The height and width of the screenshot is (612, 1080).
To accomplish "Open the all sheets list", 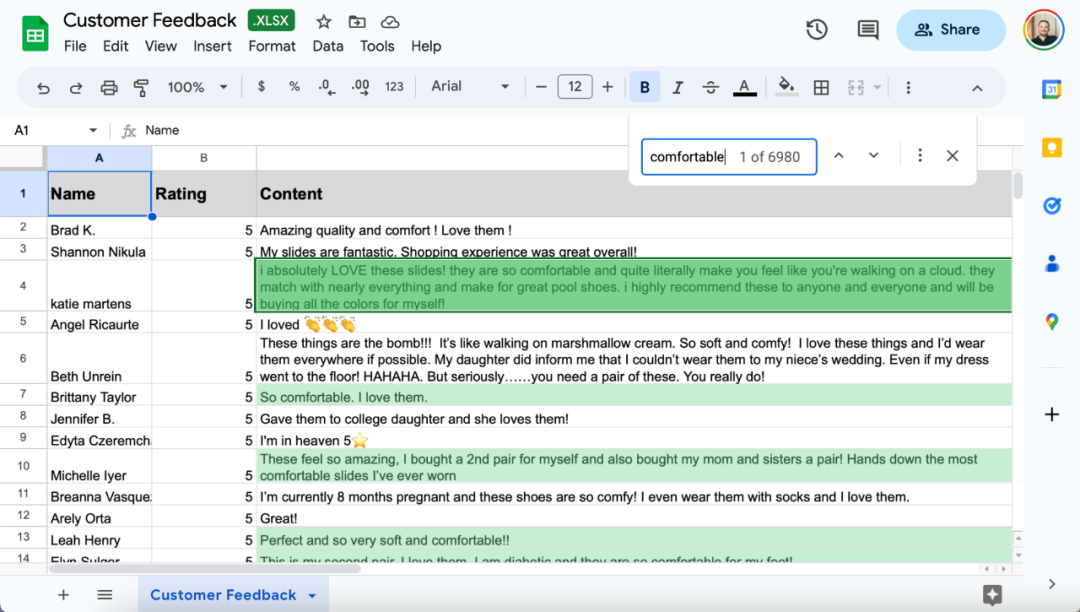I will tap(105, 595).
